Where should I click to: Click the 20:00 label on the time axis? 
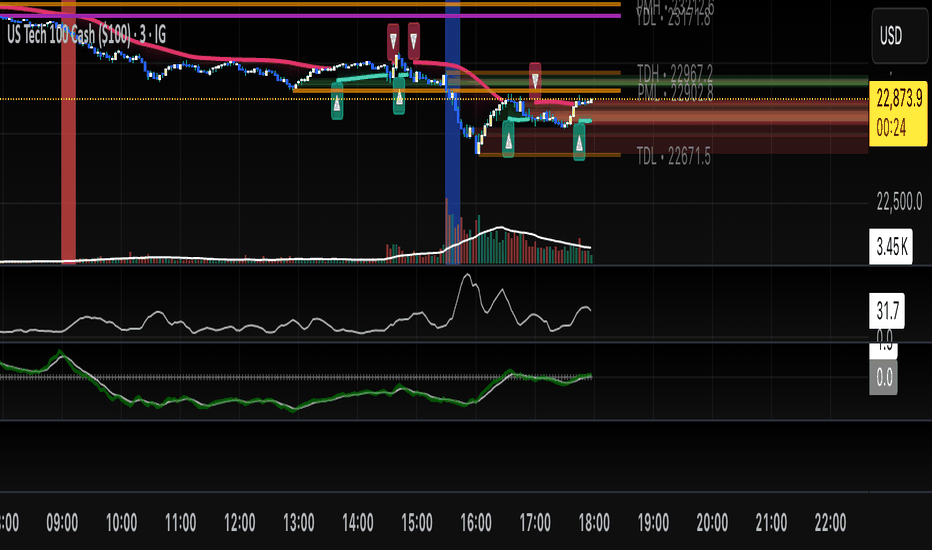pos(712,523)
